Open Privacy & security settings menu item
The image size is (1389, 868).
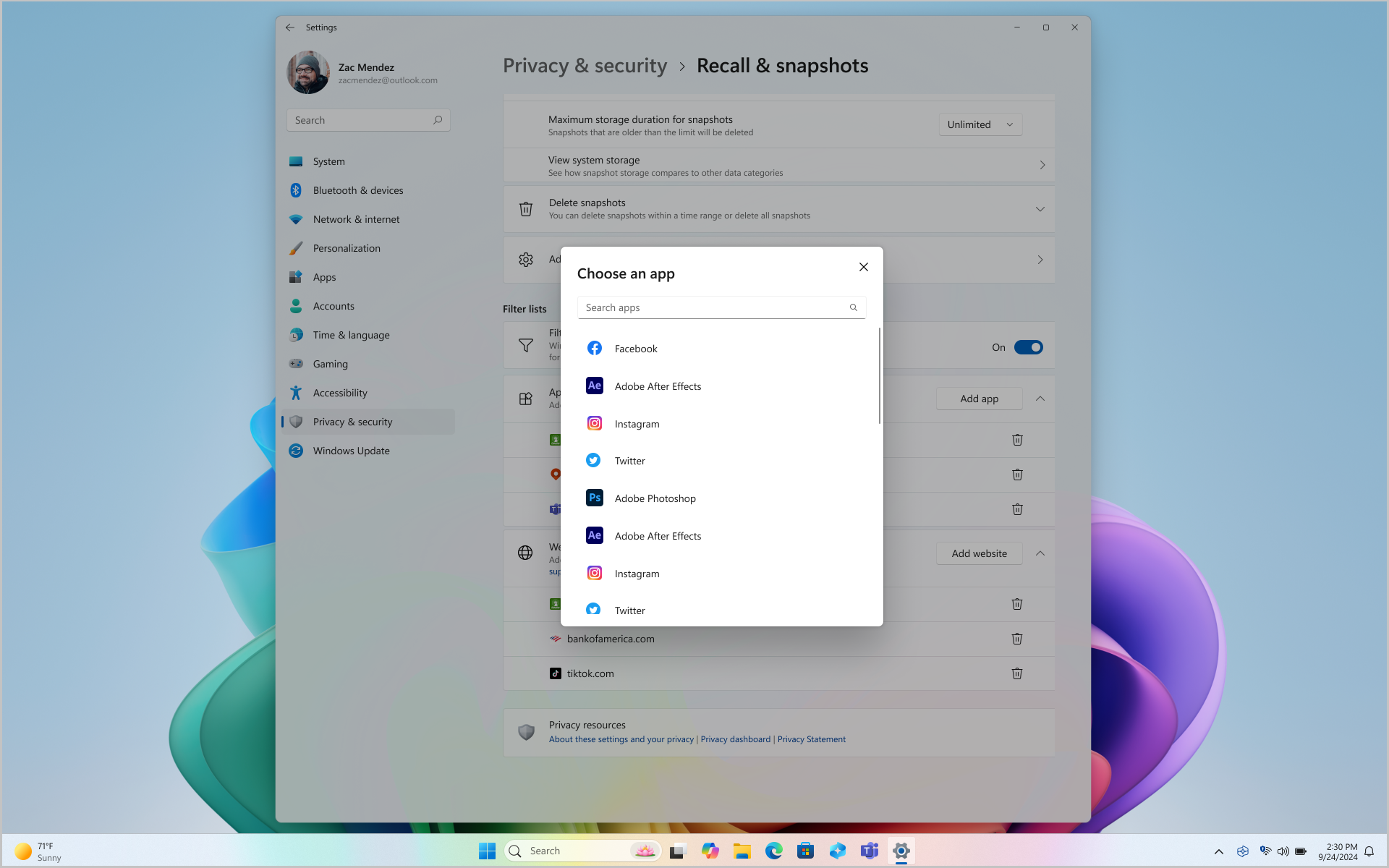[x=352, y=421]
